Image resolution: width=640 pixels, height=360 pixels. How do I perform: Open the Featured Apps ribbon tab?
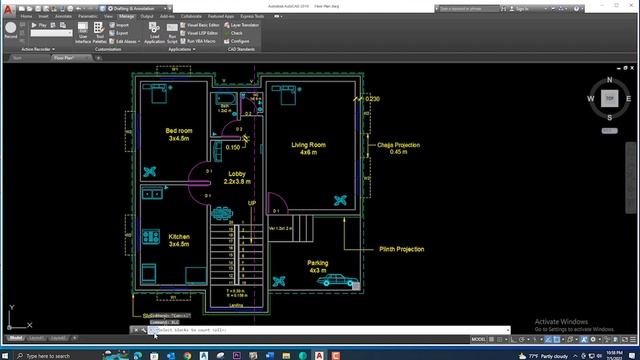221,16
